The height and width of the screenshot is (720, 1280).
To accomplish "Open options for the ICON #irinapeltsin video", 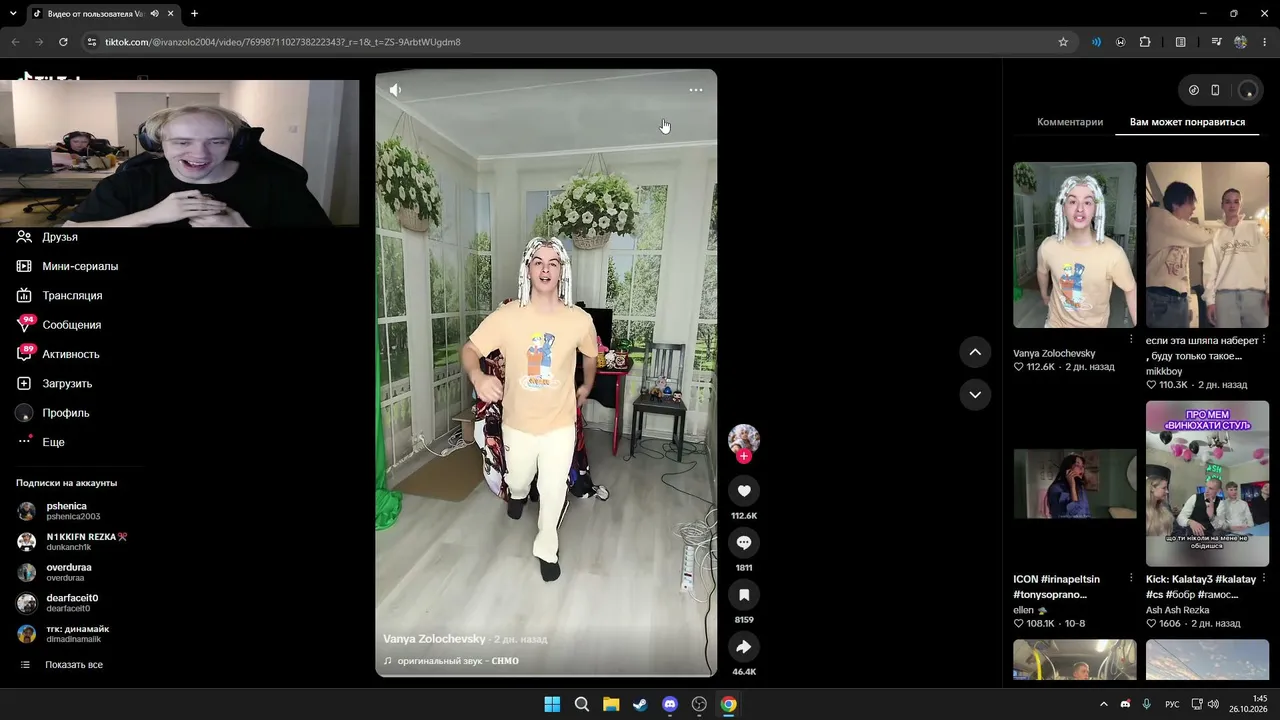I will coord(1131,578).
